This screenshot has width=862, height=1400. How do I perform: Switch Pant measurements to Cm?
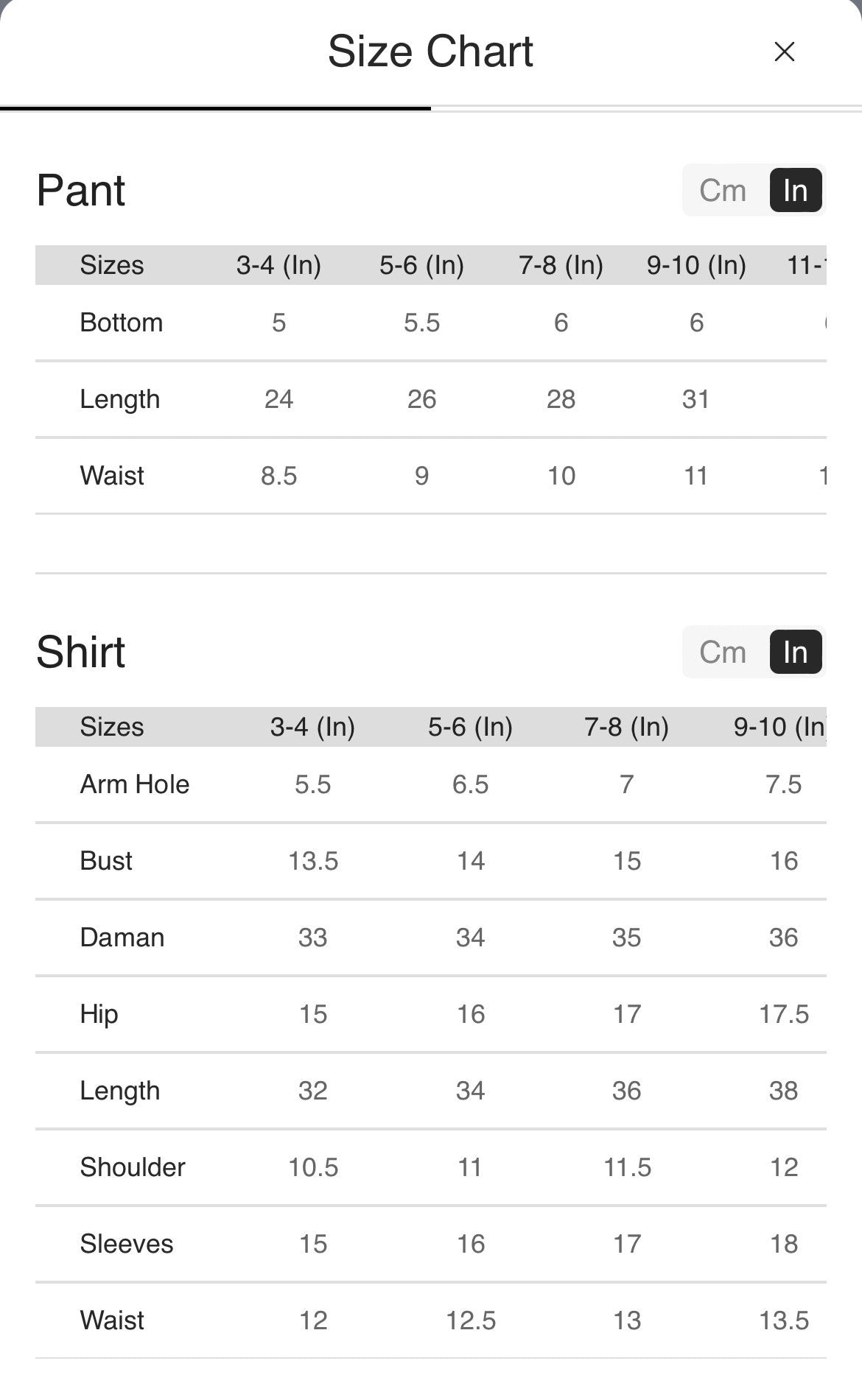click(722, 191)
